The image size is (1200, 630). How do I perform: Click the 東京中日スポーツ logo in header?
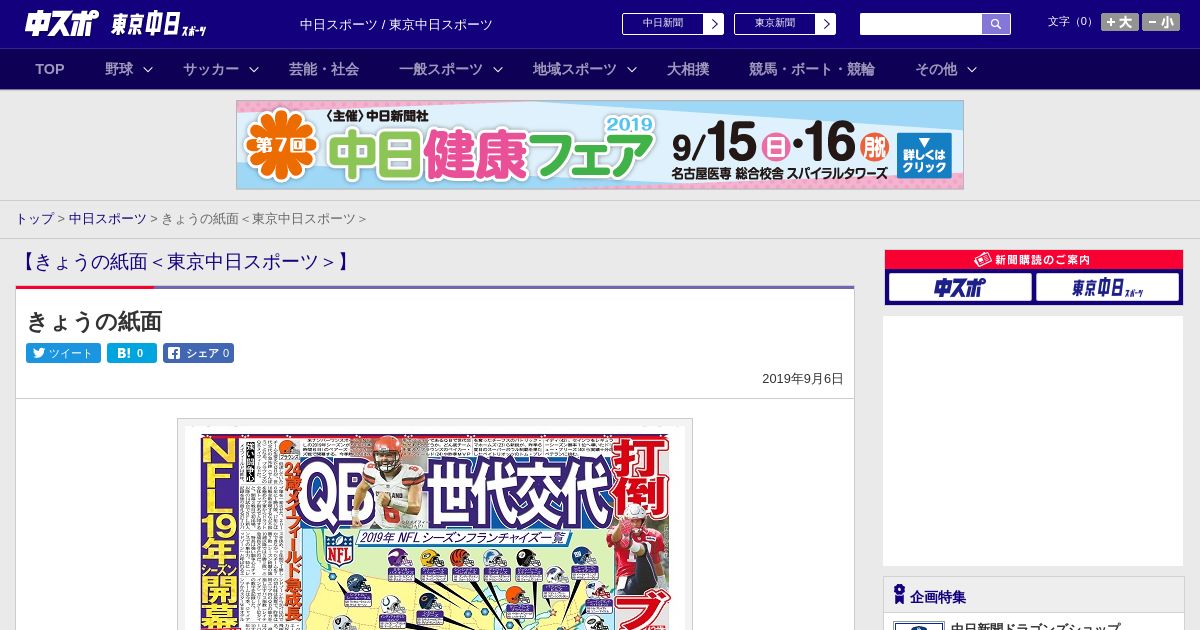tap(160, 24)
